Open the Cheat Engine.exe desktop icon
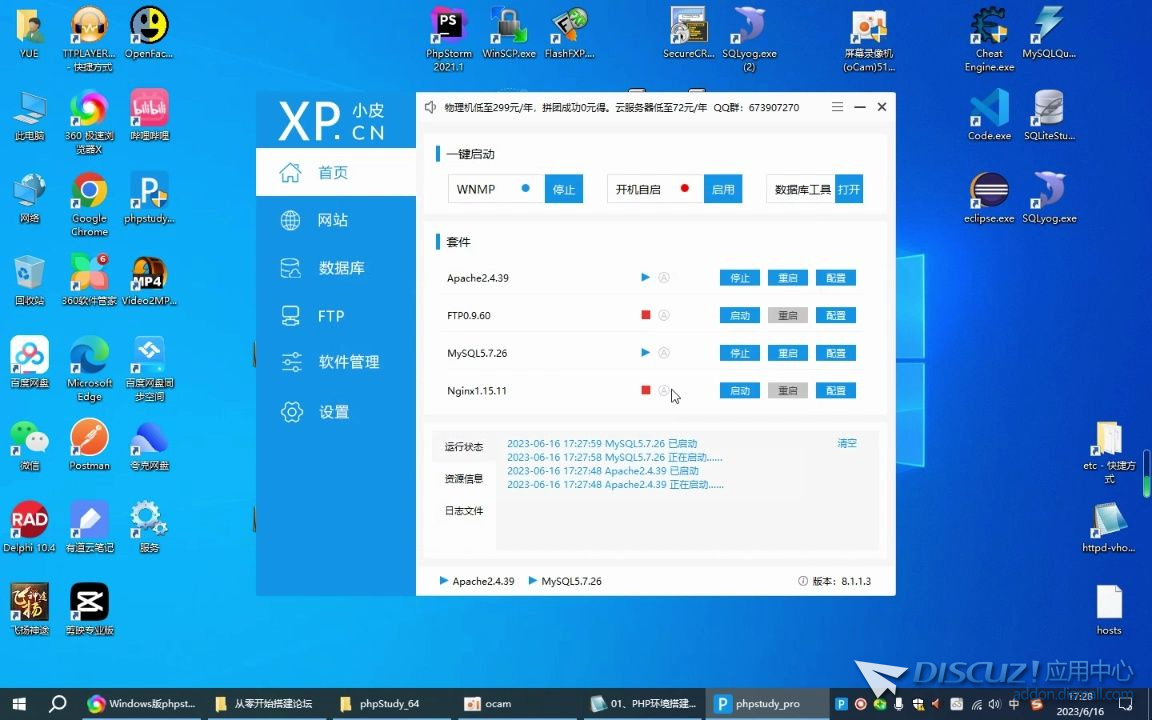1152x720 pixels. (x=989, y=38)
